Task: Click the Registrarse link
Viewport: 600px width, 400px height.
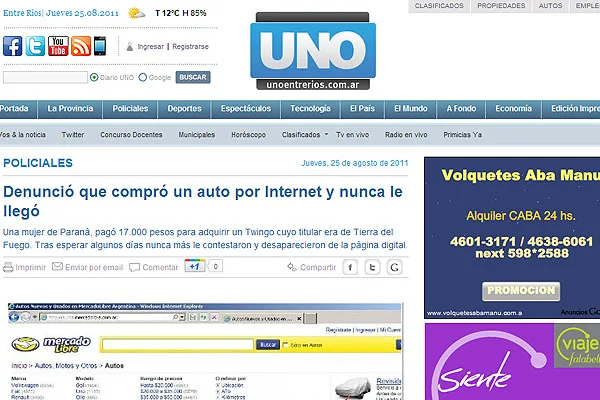Action: click(x=190, y=47)
